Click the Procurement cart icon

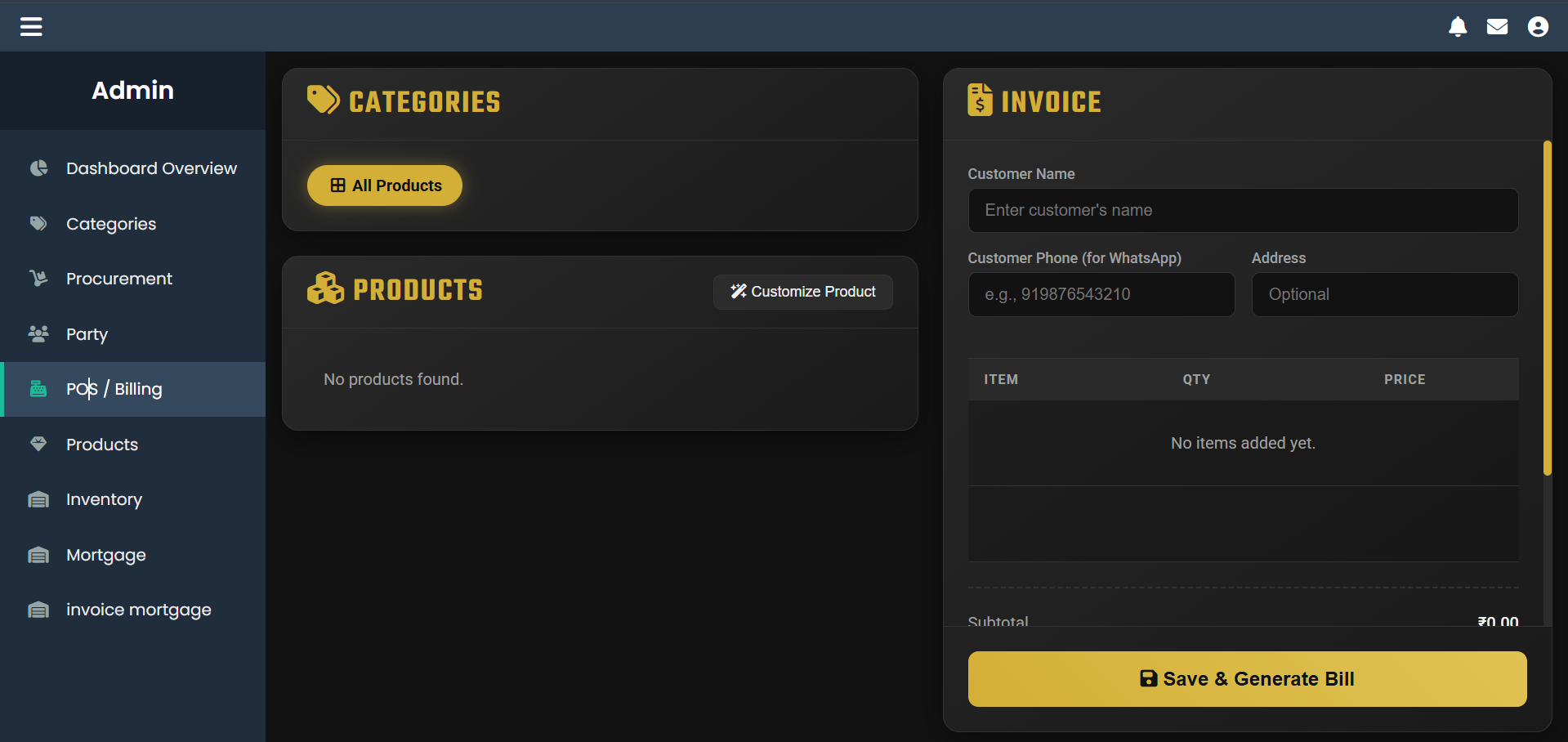[x=38, y=279]
